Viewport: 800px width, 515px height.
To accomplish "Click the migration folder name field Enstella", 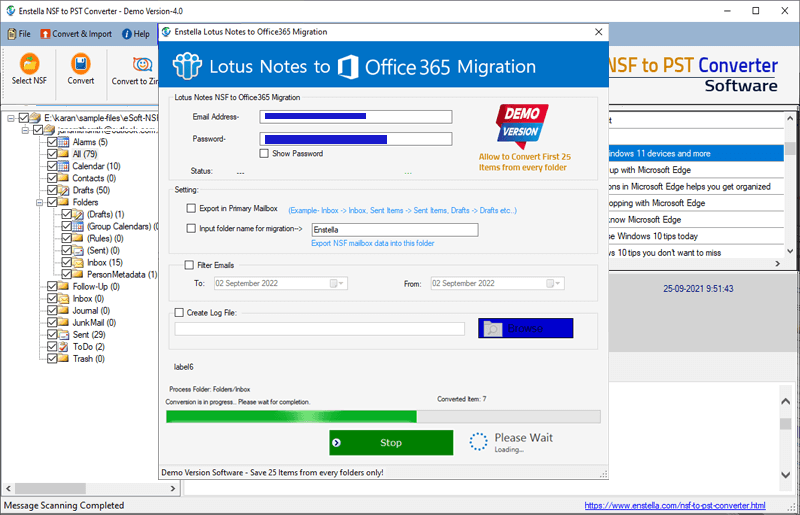I will pyautogui.click(x=395, y=230).
